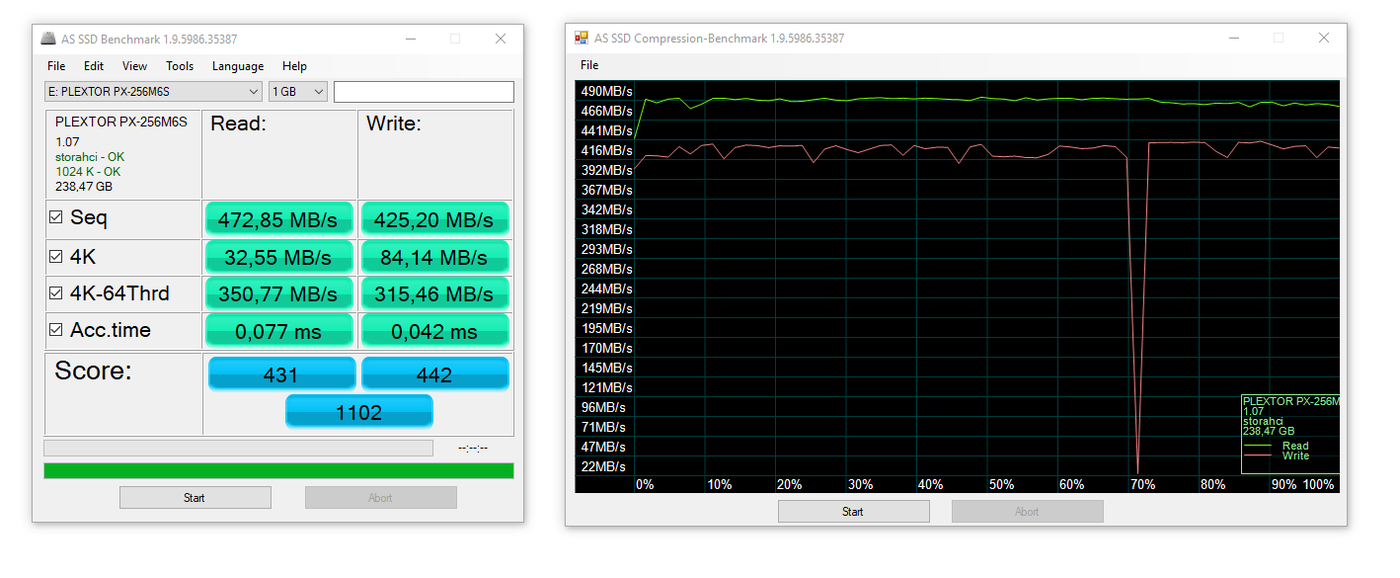1400x578 pixels.
Task: Click the empty text field beside size dropdown
Action: pos(423,92)
